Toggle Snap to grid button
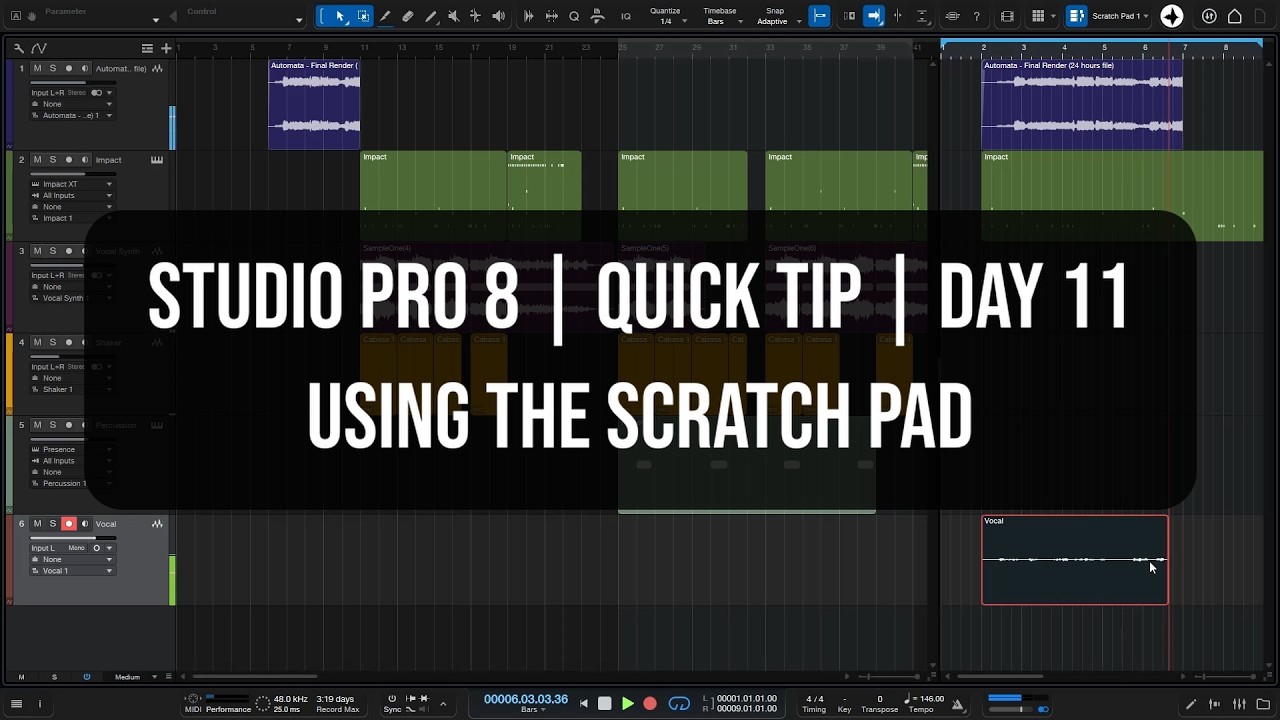Image resolution: width=1280 pixels, height=720 pixels. pyautogui.click(x=819, y=16)
